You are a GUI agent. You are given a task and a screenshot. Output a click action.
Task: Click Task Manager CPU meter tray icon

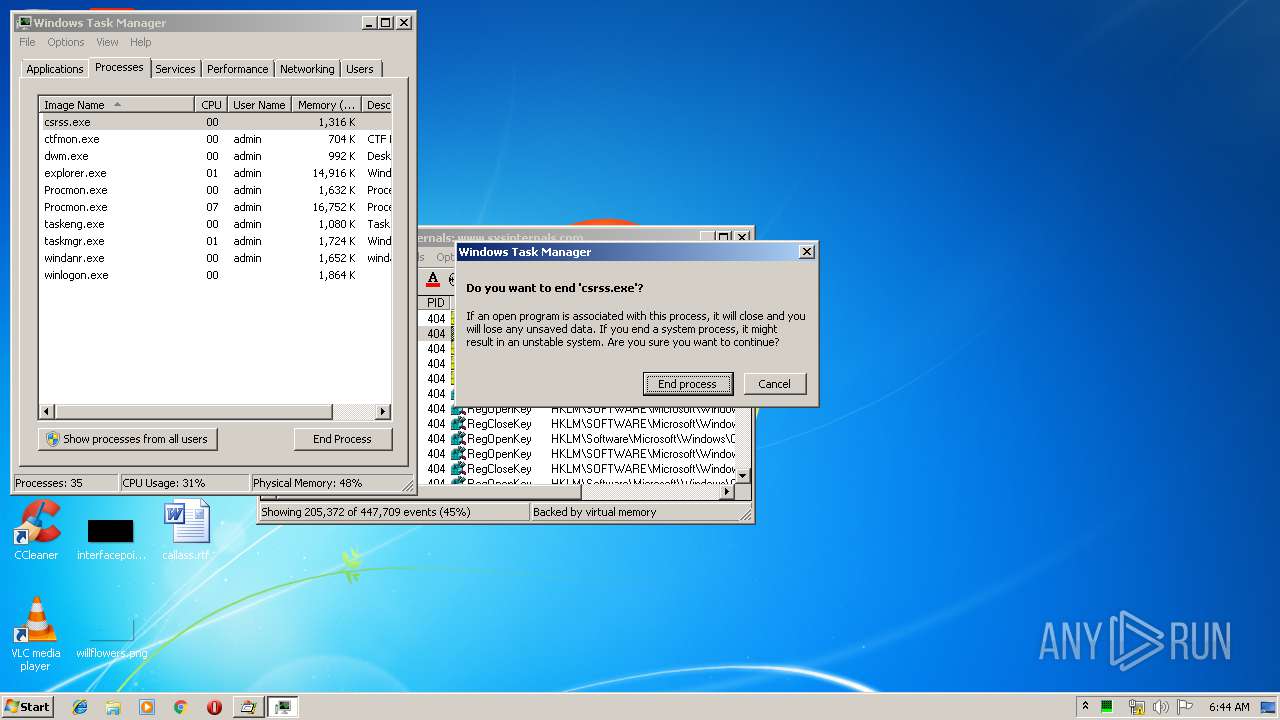(1107, 707)
